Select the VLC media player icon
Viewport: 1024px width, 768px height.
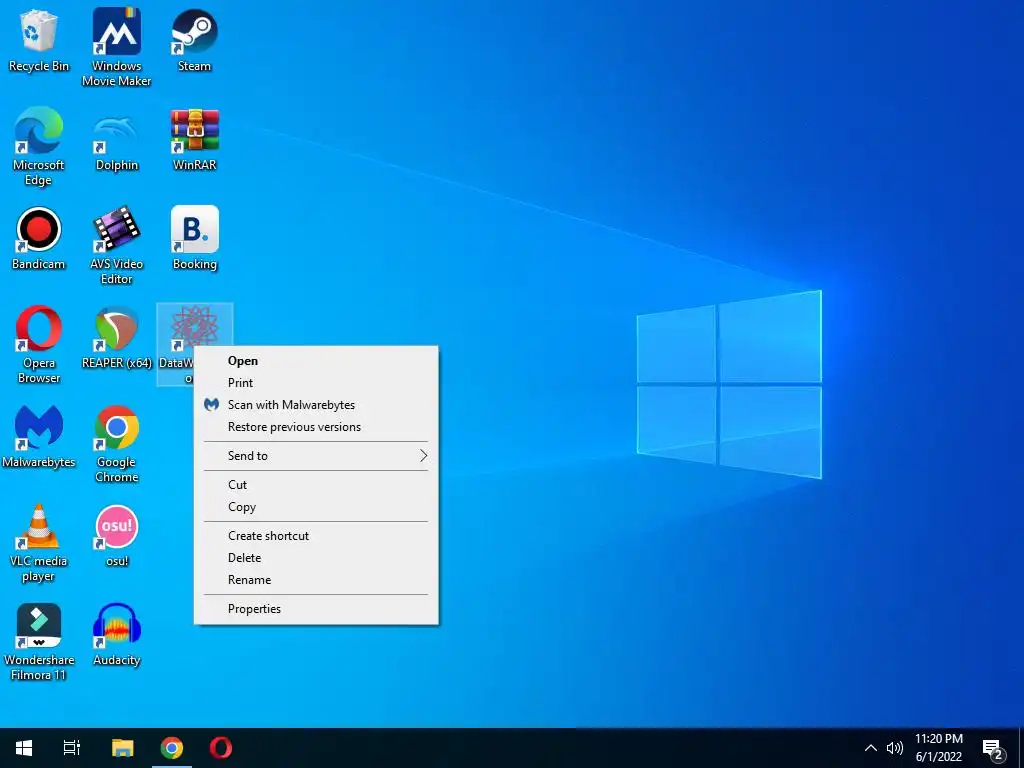(x=39, y=543)
